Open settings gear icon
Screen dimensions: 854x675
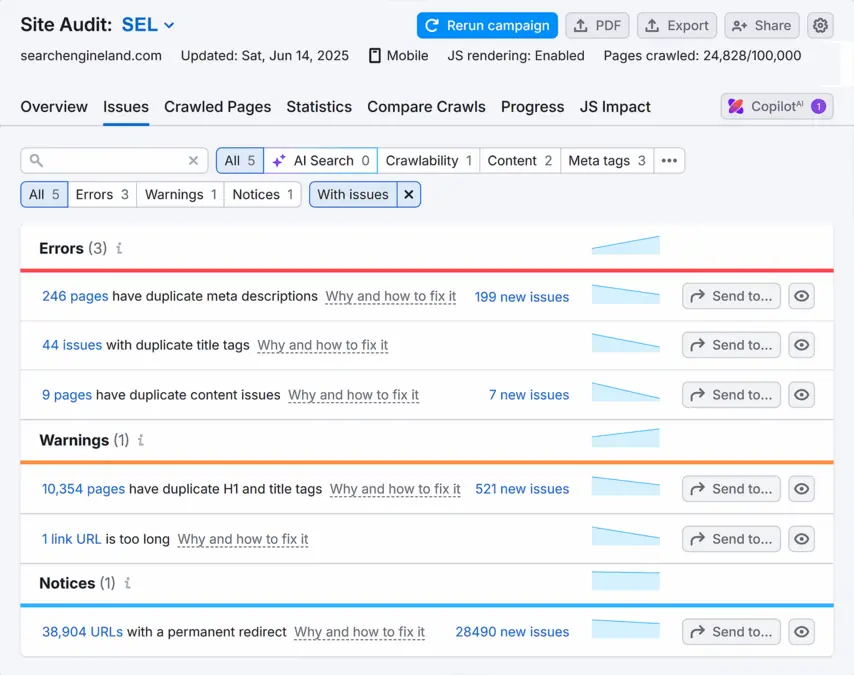(x=820, y=26)
